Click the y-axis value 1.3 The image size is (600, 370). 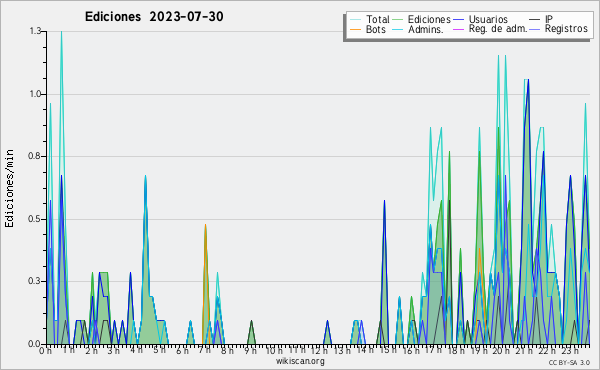tap(35, 31)
